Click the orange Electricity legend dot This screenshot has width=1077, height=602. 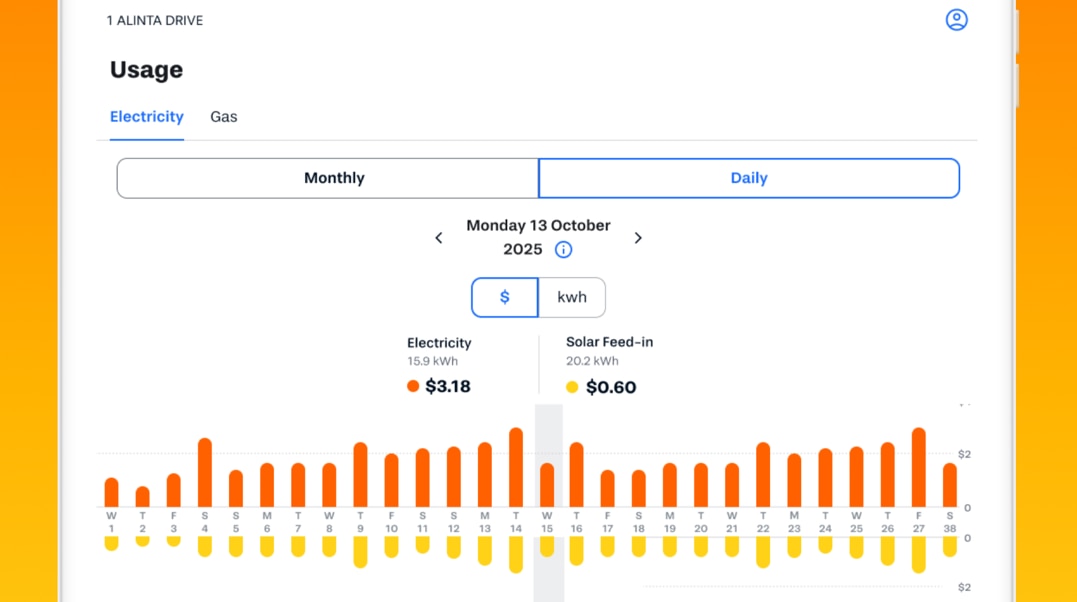click(x=413, y=386)
